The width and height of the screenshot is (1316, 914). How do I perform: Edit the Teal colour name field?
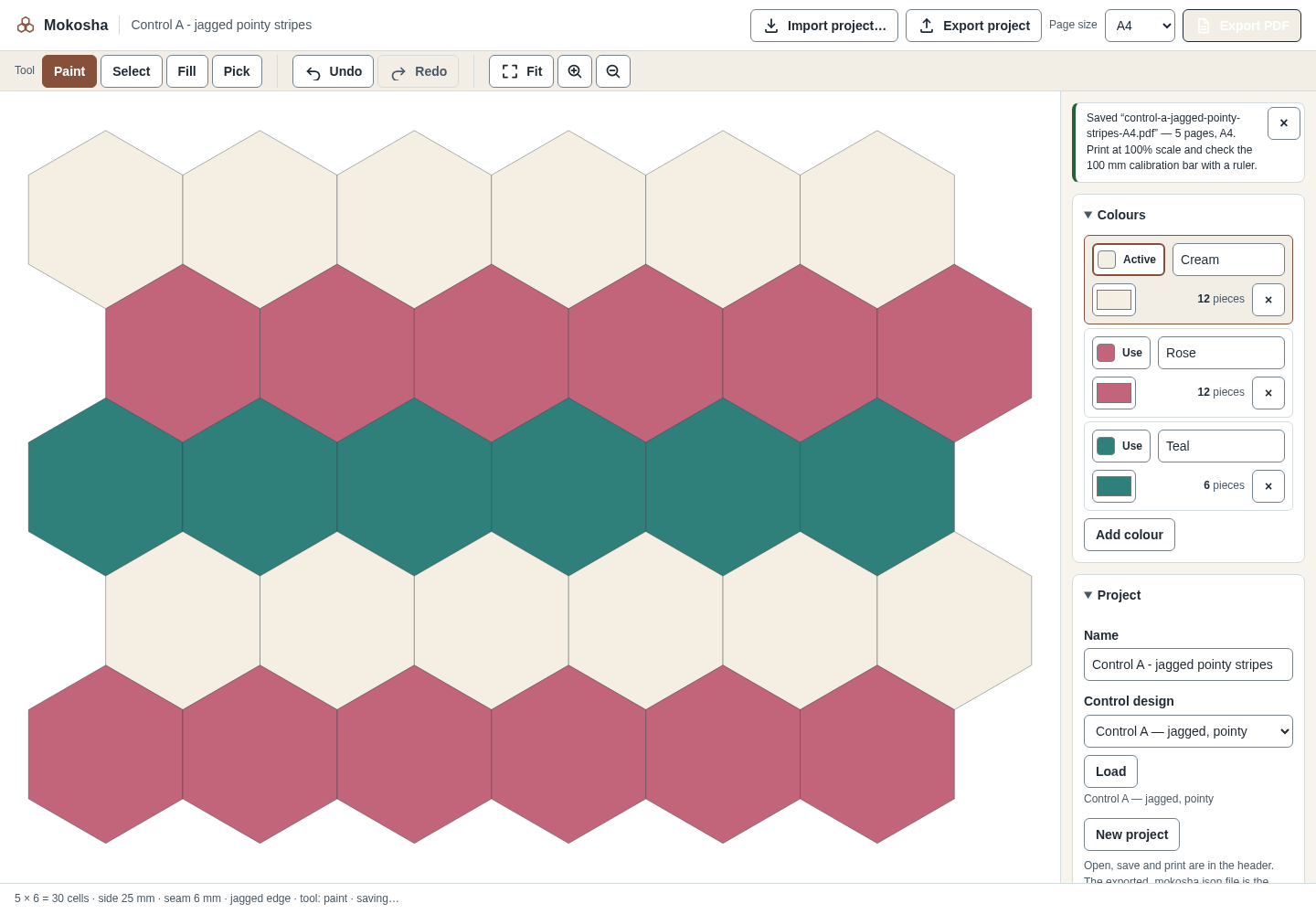point(1221,446)
